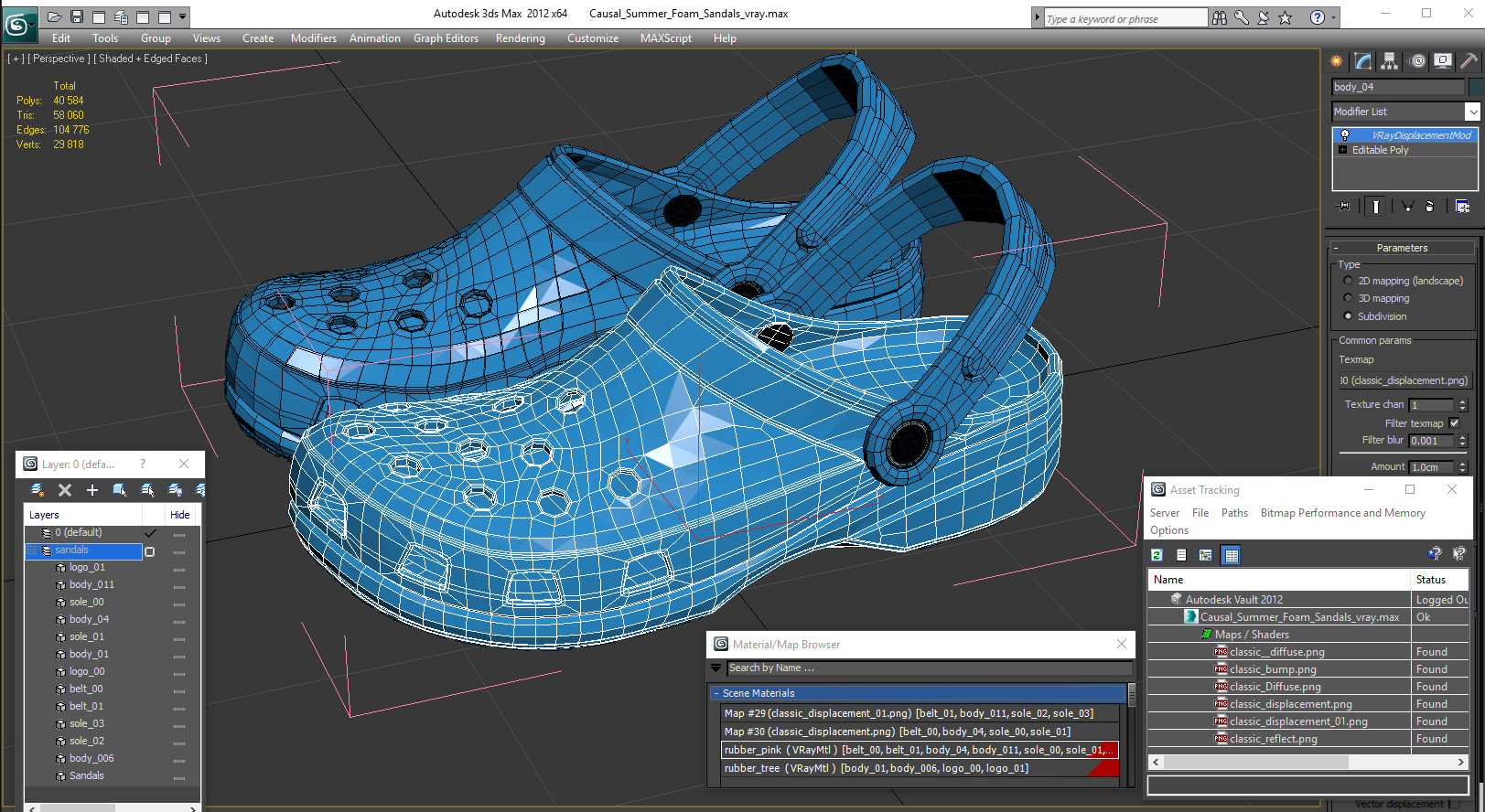Expand the search field's arrow in the title bar

[x=1037, y=17]
